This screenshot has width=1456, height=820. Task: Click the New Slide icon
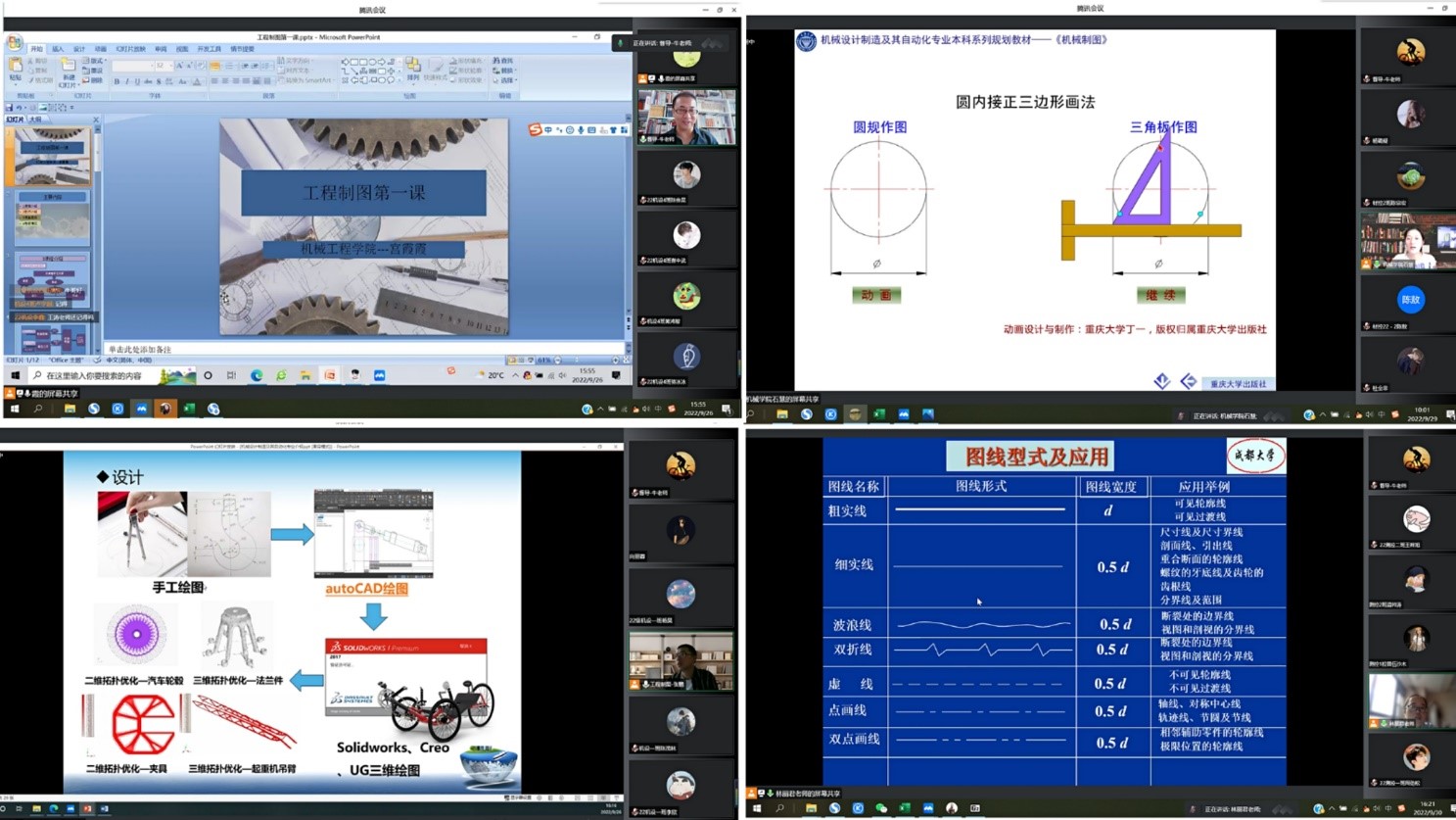[69, 68]
